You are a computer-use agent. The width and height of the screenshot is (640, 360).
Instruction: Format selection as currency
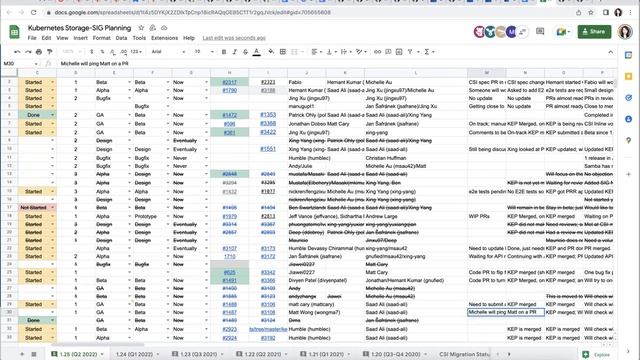pyautogui.click(x=91, y=52)
